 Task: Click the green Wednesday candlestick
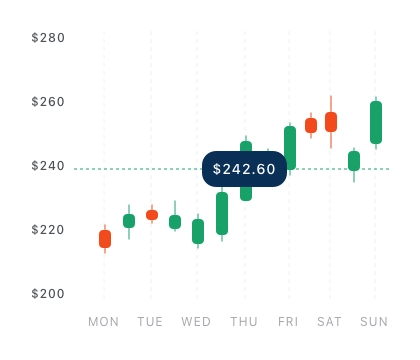(198, 231)
